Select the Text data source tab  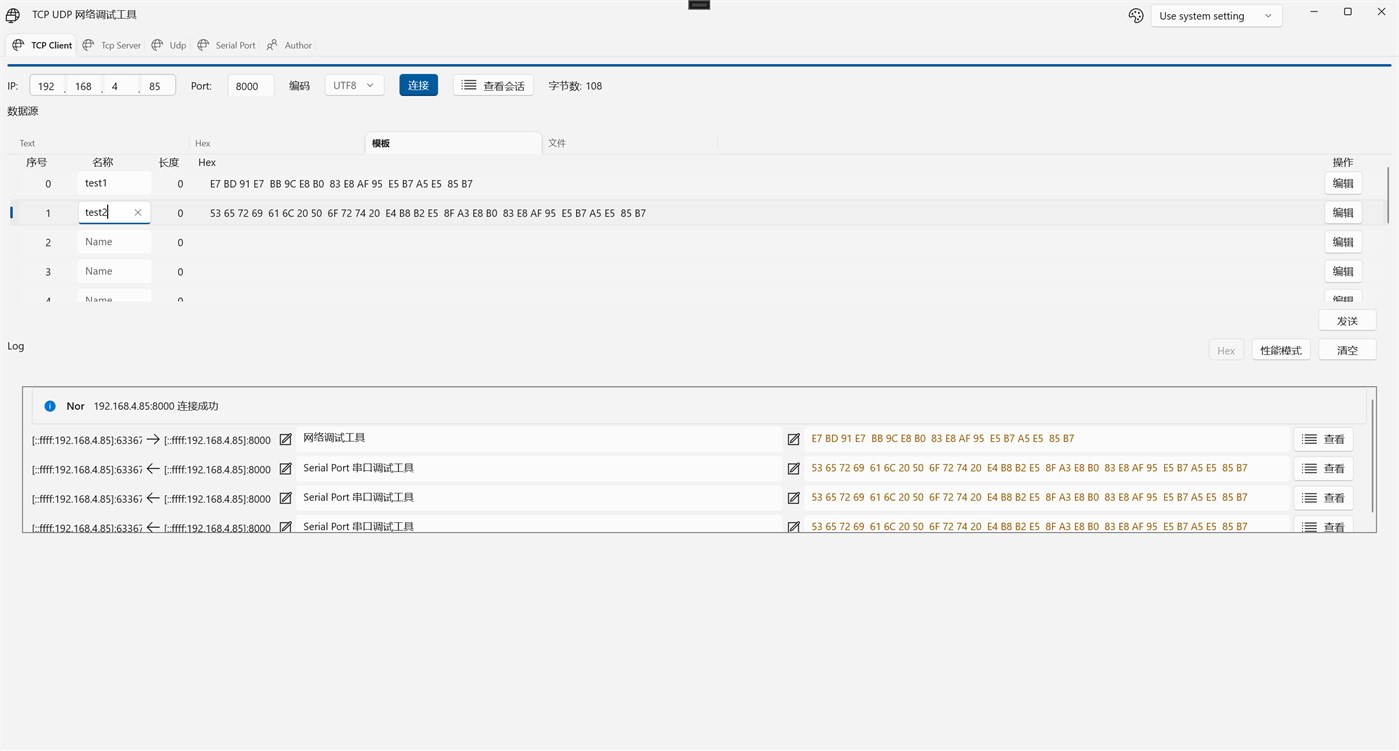tap(28, 143)
